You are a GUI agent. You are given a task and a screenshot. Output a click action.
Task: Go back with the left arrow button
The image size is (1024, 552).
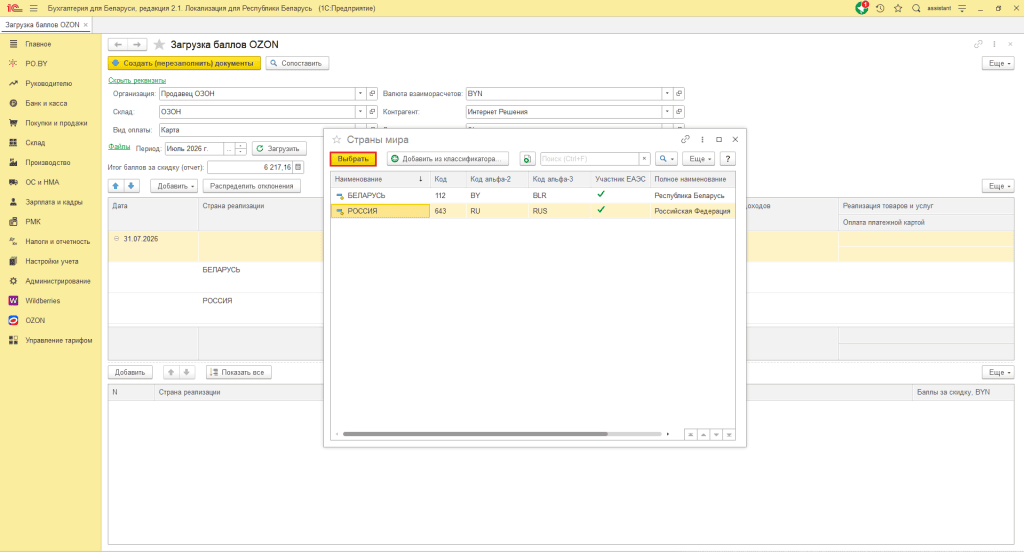click(x=118, y=44)
